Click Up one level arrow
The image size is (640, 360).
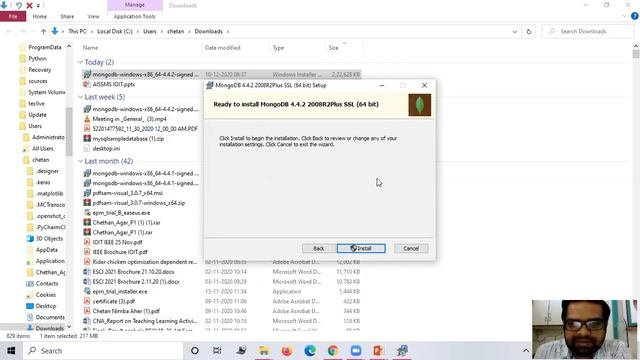(x=43, y=31)
